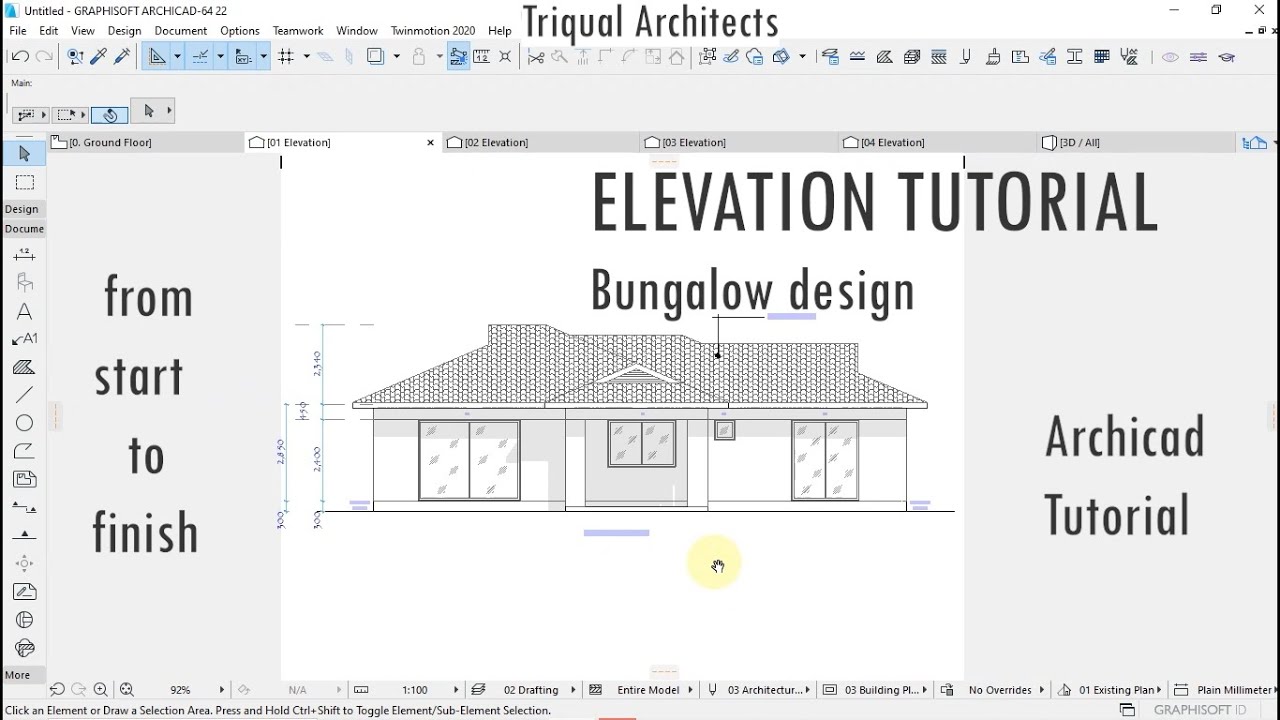Click the Split scissors icon
Screen dimensions: 1280x720
coord(536,57)
